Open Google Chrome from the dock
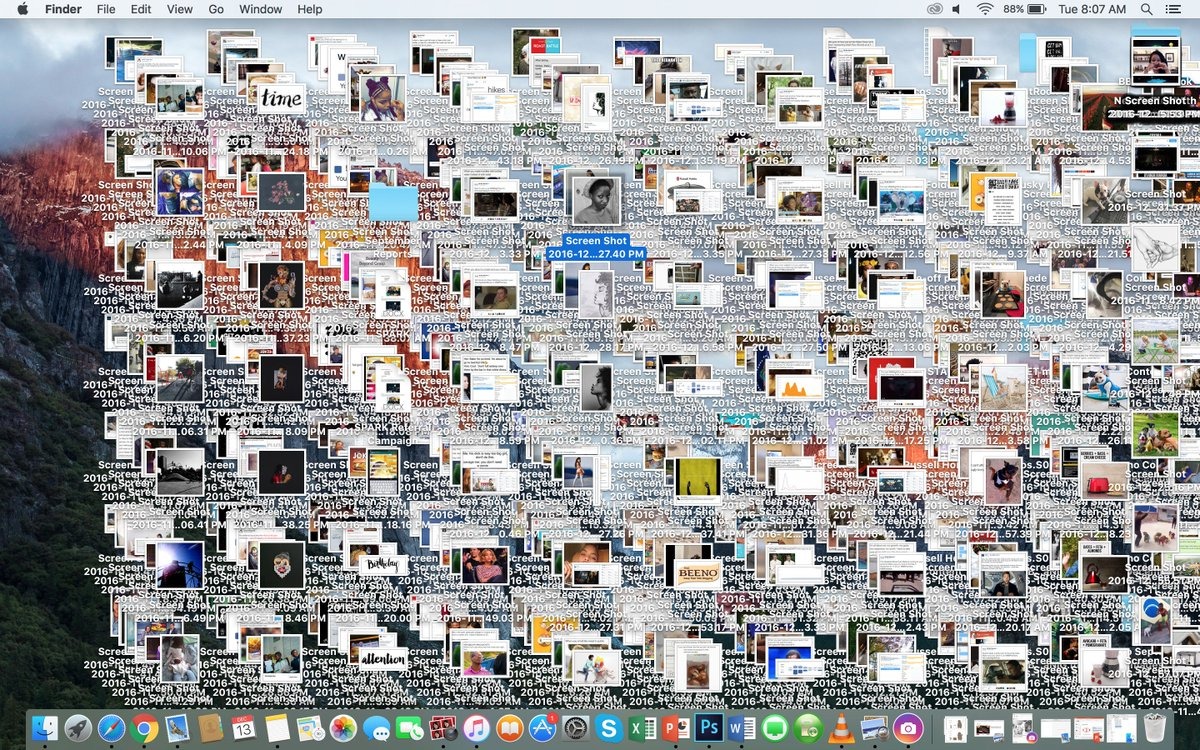 (x=144, y=729)
